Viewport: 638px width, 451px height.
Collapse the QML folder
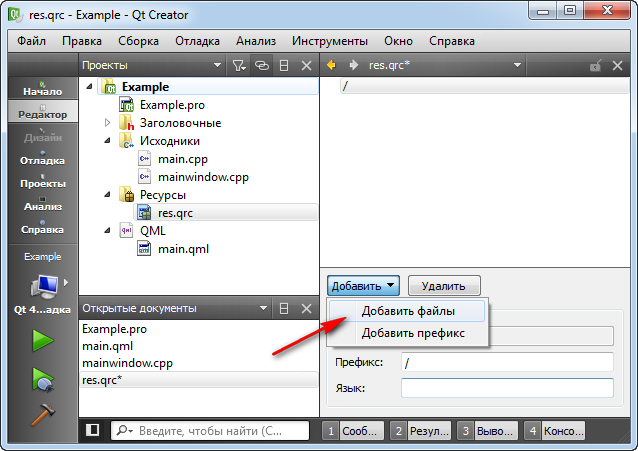point(107,230)
